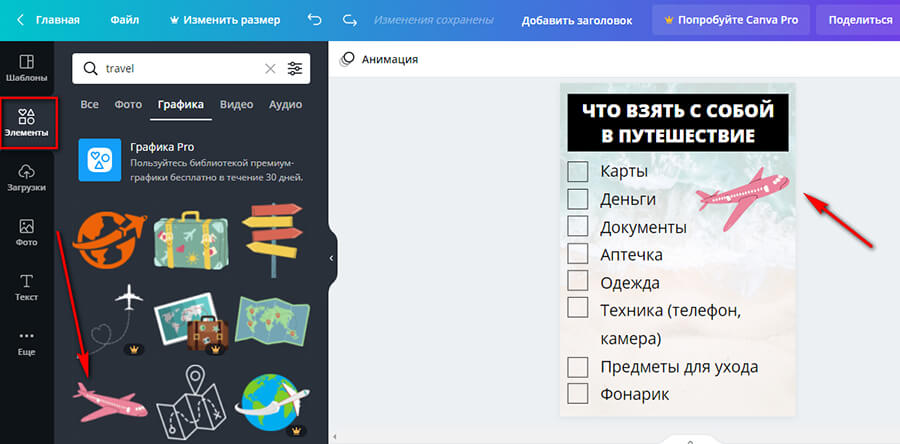
Task: Switch to the Видео tab
Action: [x=236, y=104]
